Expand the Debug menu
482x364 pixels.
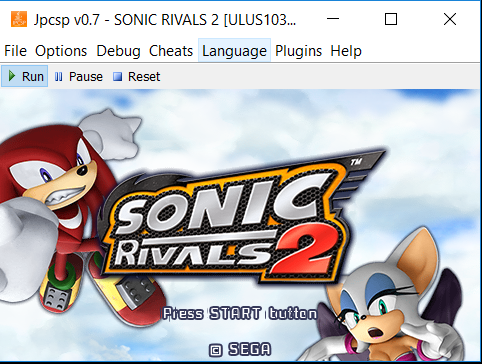point(118,51)
